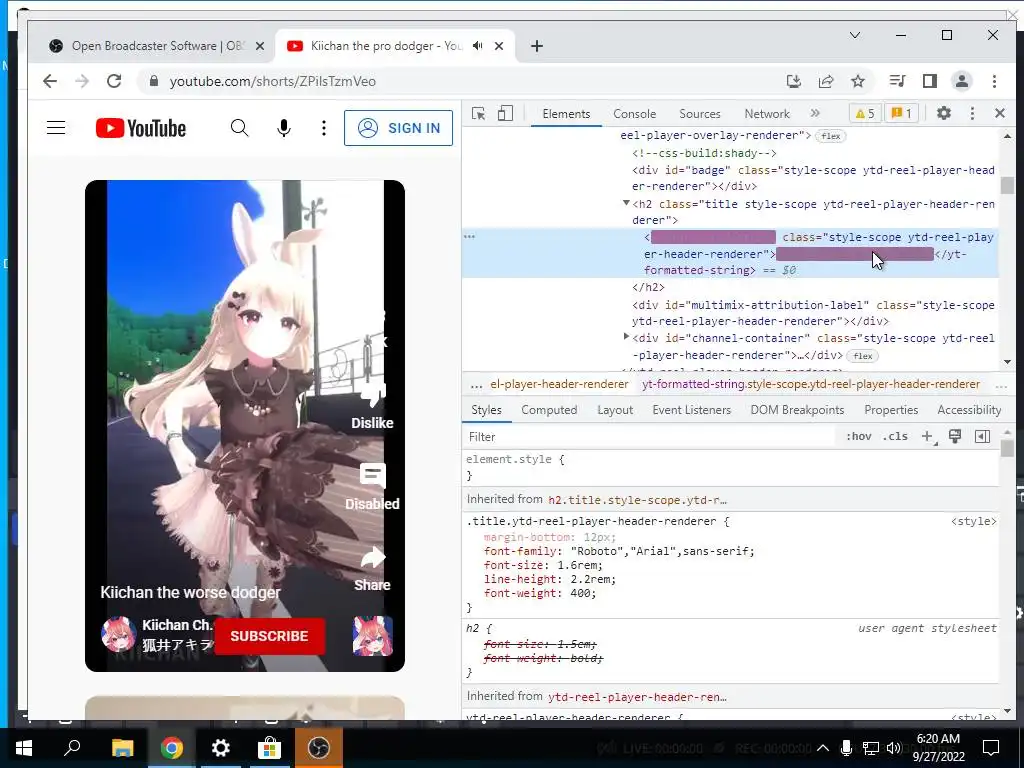Click the address bar URL
Viewport: 1024px width, 768px height.
pyautogui.click(x=273, y=82)
